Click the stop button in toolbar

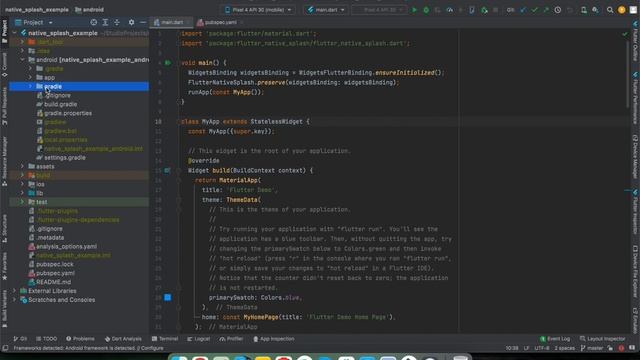pyautogui.click(x=496, y=10)
